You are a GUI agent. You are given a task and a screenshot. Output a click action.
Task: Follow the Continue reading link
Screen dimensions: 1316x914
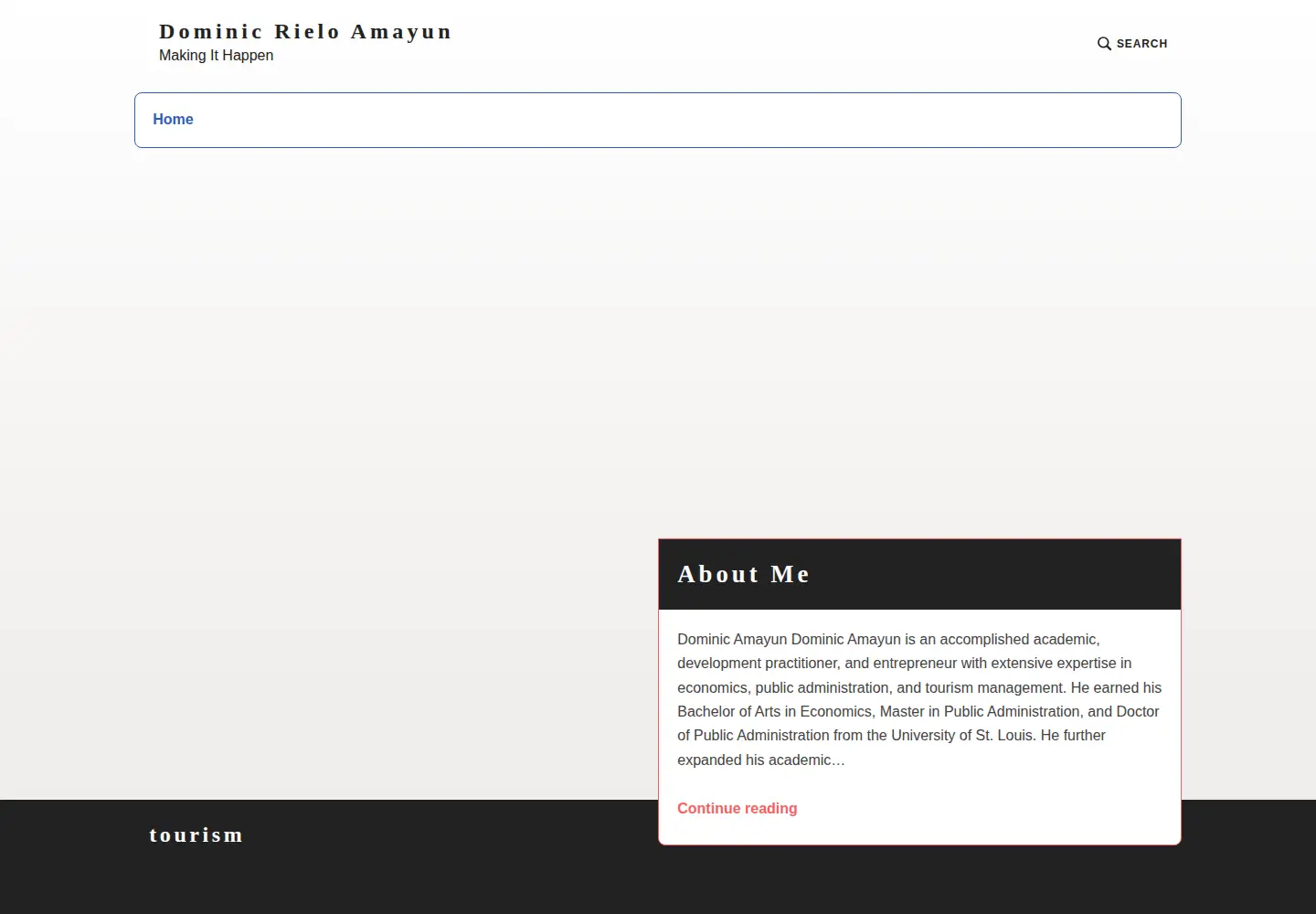[738, 808]
